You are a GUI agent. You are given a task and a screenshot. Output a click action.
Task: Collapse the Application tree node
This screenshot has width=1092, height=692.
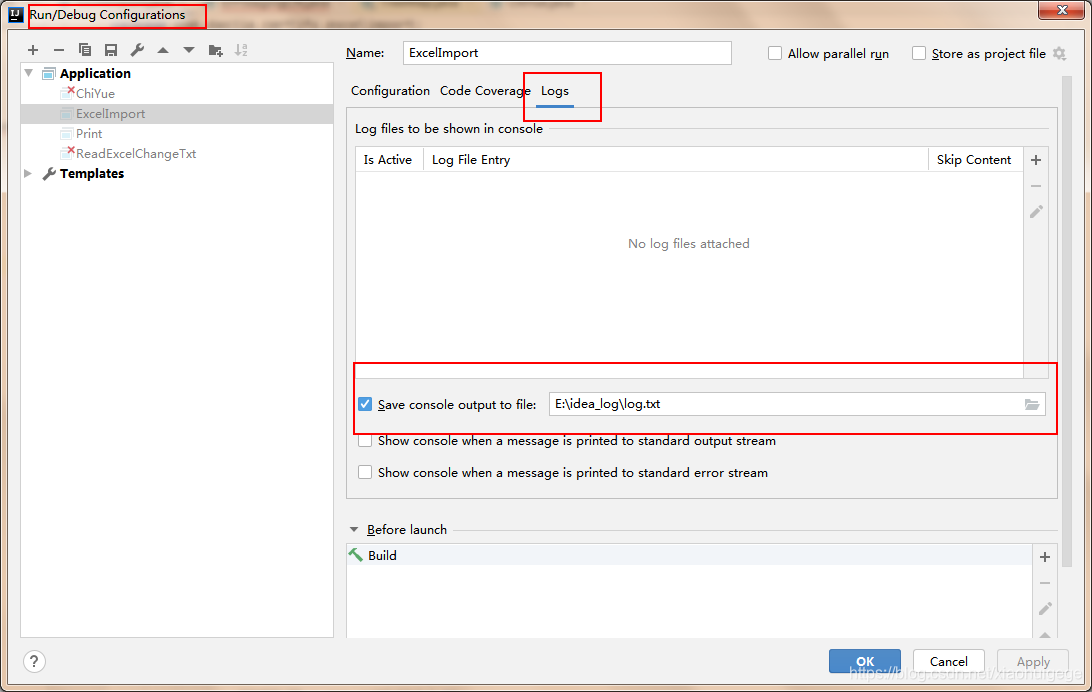coord(28,72)
